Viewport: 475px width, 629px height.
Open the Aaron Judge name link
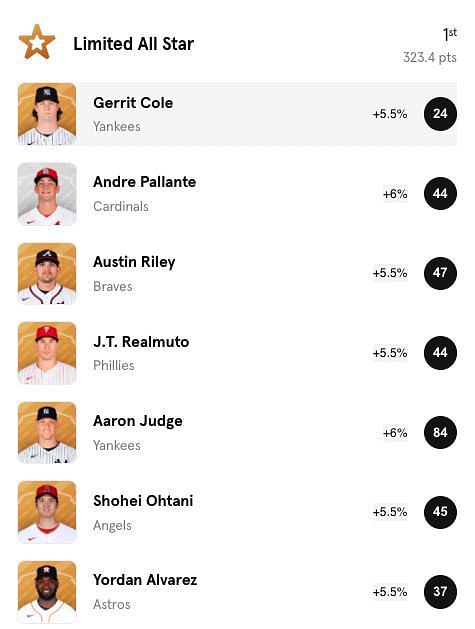pos(138,421)
